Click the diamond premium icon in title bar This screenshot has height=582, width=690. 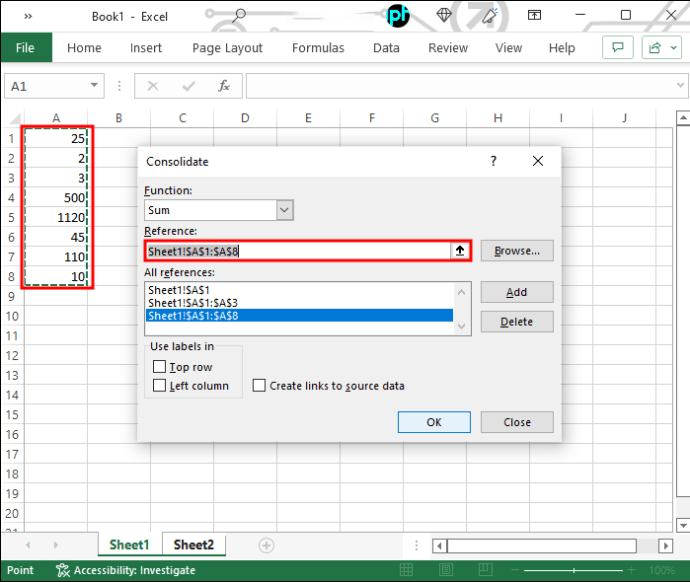pyautogui.click(x=444, y=15)
